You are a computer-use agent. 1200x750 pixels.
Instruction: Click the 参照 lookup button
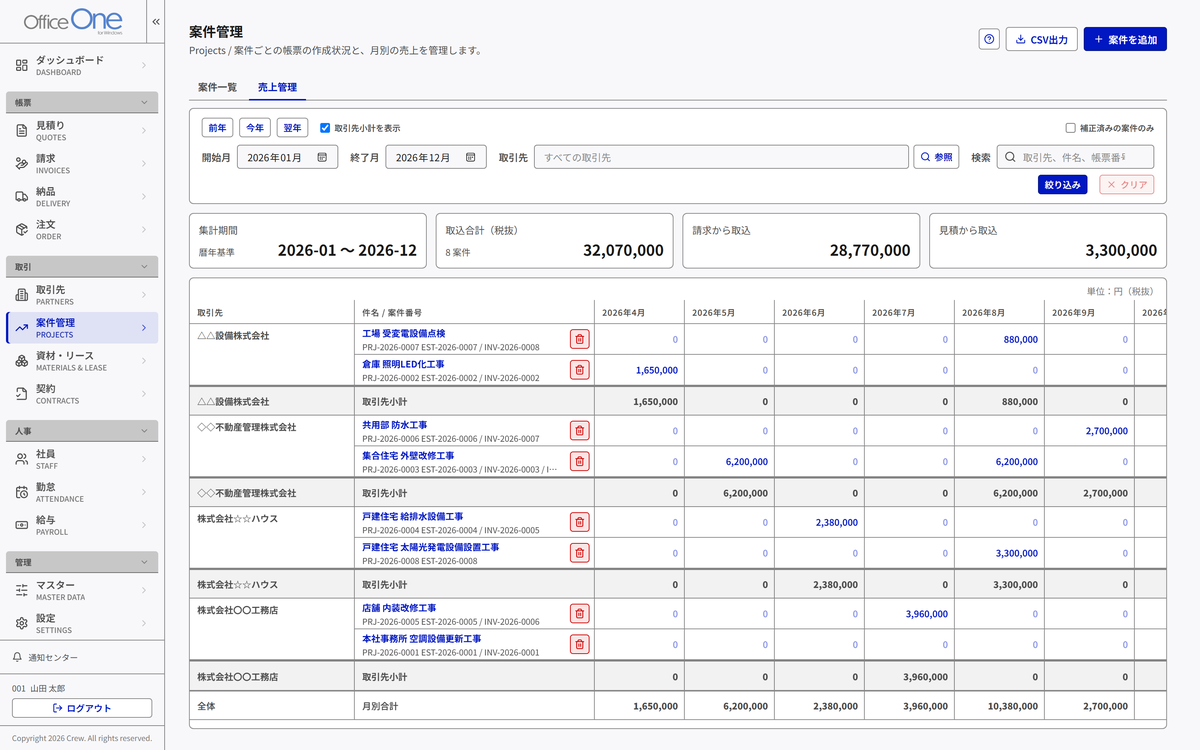coord(937,157)
